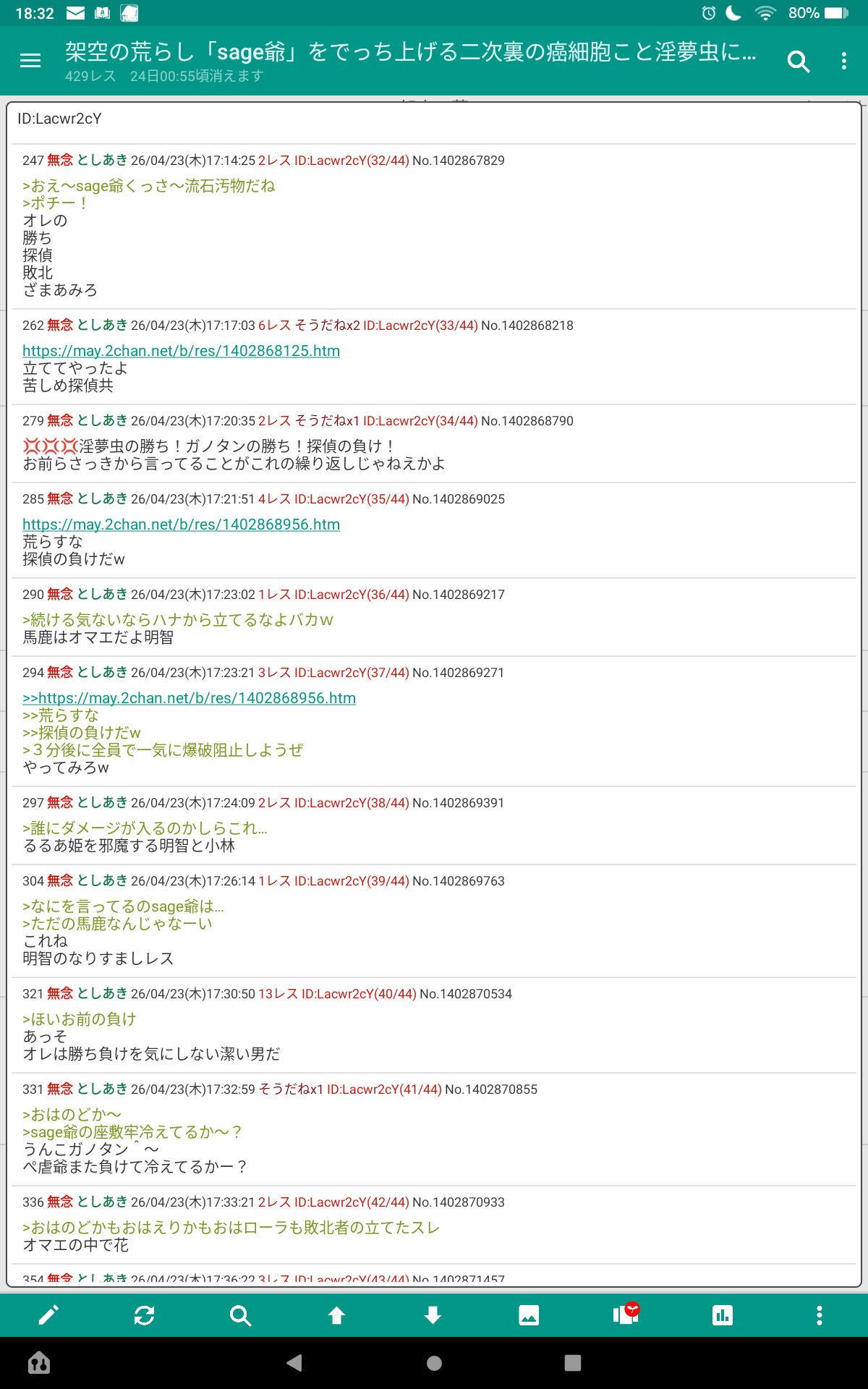The image size is (868, 1389).
Task: Tap そうだねx2 on post 262
Action: [x=327, y=326]
